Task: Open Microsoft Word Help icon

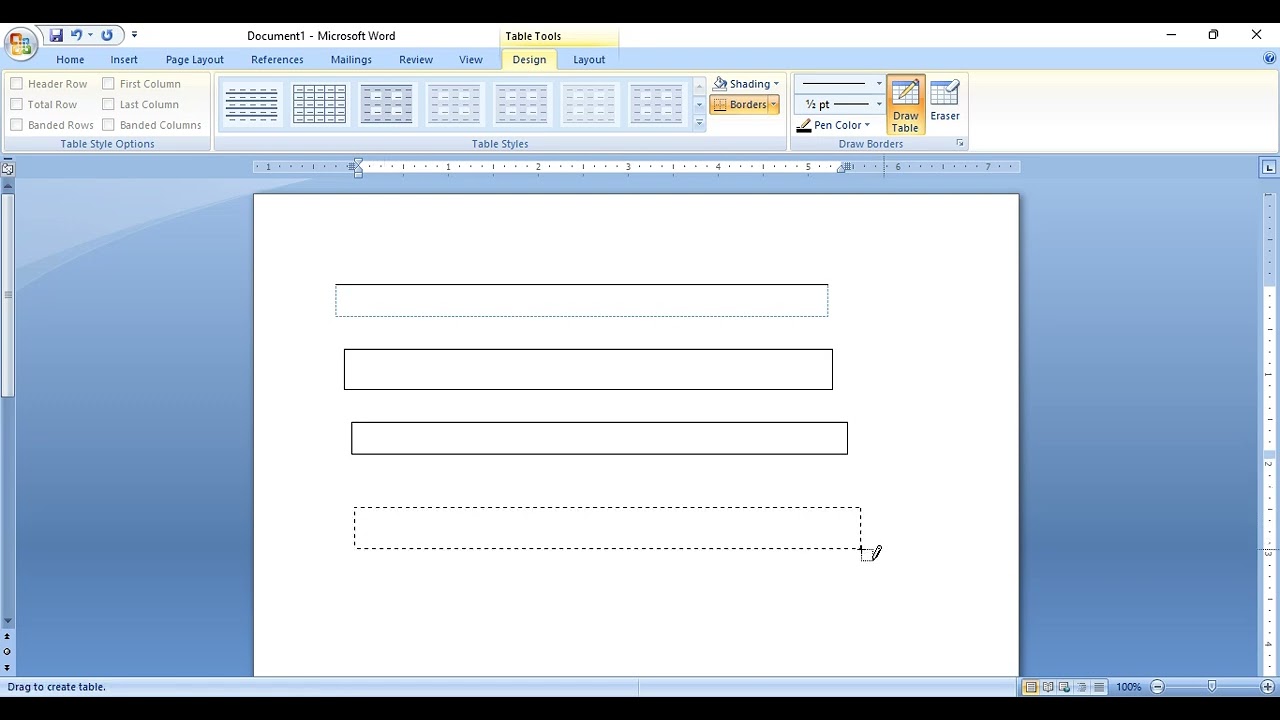Action: (1270, 59)
